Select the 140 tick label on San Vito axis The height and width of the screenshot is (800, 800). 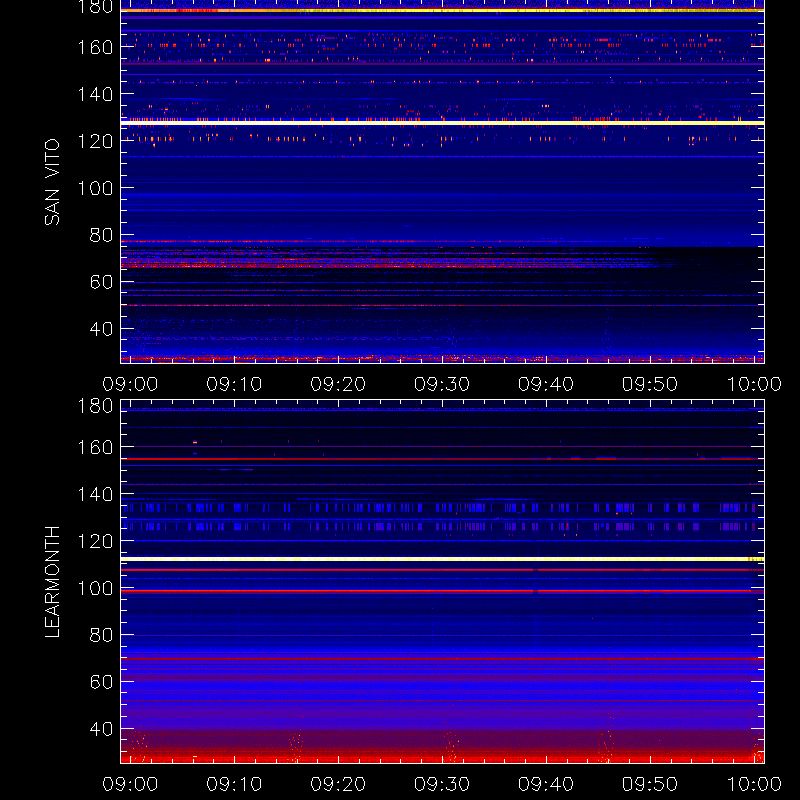(95, 94)
